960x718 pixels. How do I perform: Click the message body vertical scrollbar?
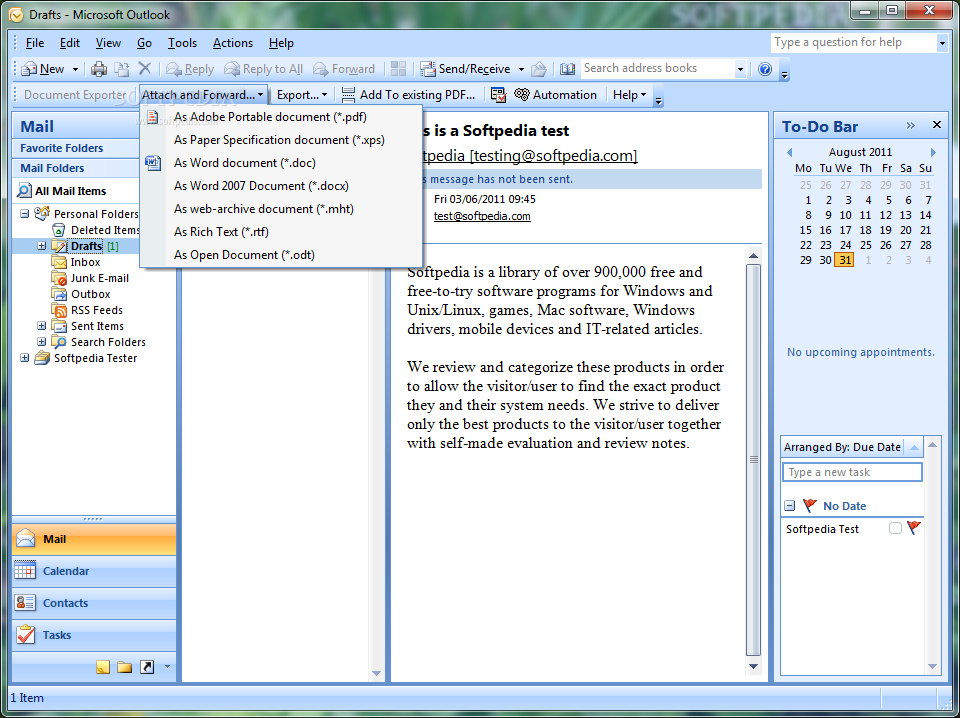pyautogui.click(x=754, y=459)
